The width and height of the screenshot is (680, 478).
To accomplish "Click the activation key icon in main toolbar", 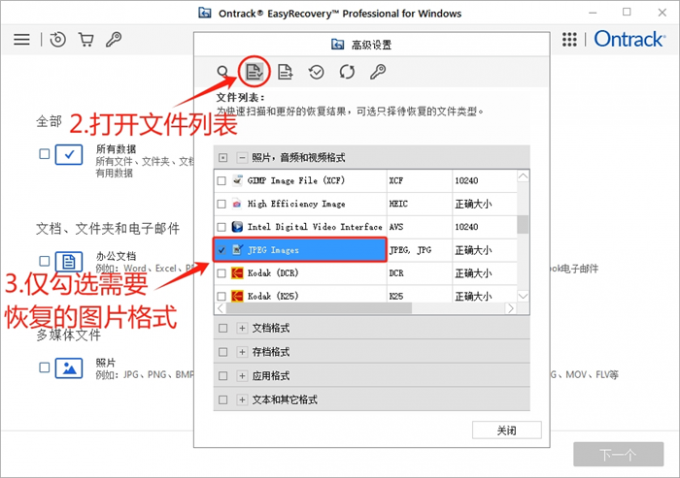I will tap(114, 39).
